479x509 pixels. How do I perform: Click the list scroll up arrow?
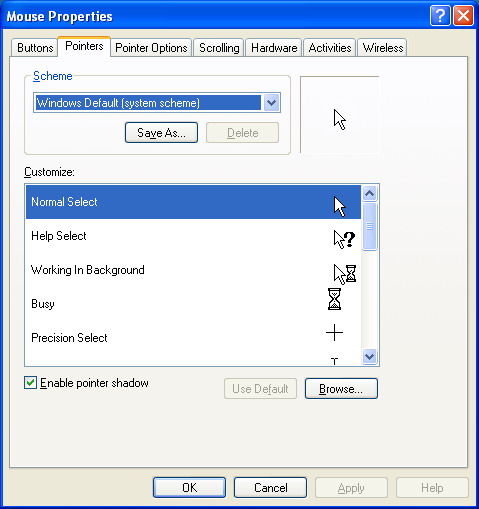point(369,193)
